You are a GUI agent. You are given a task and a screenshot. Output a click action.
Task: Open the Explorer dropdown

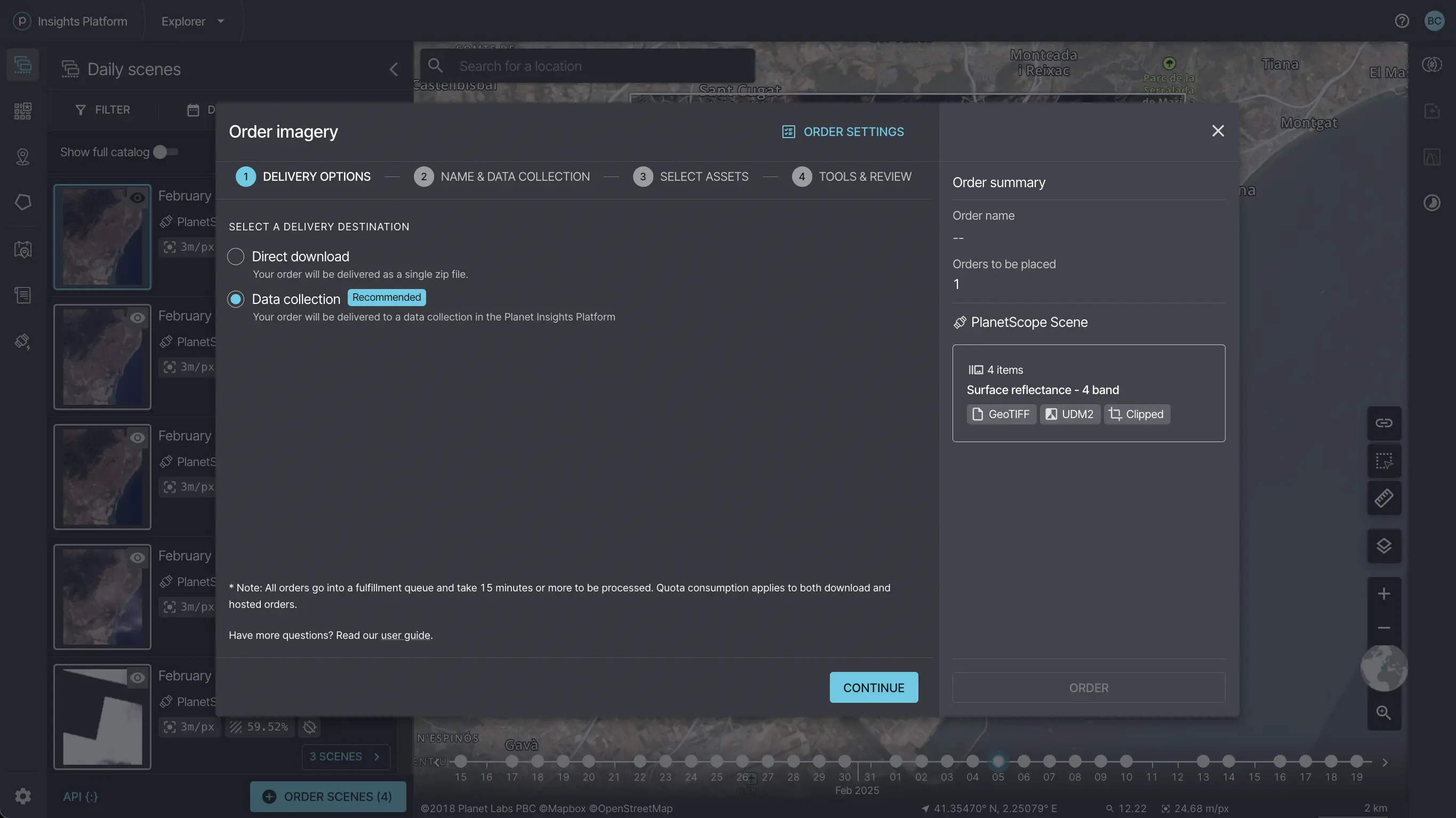click(193, 21)
